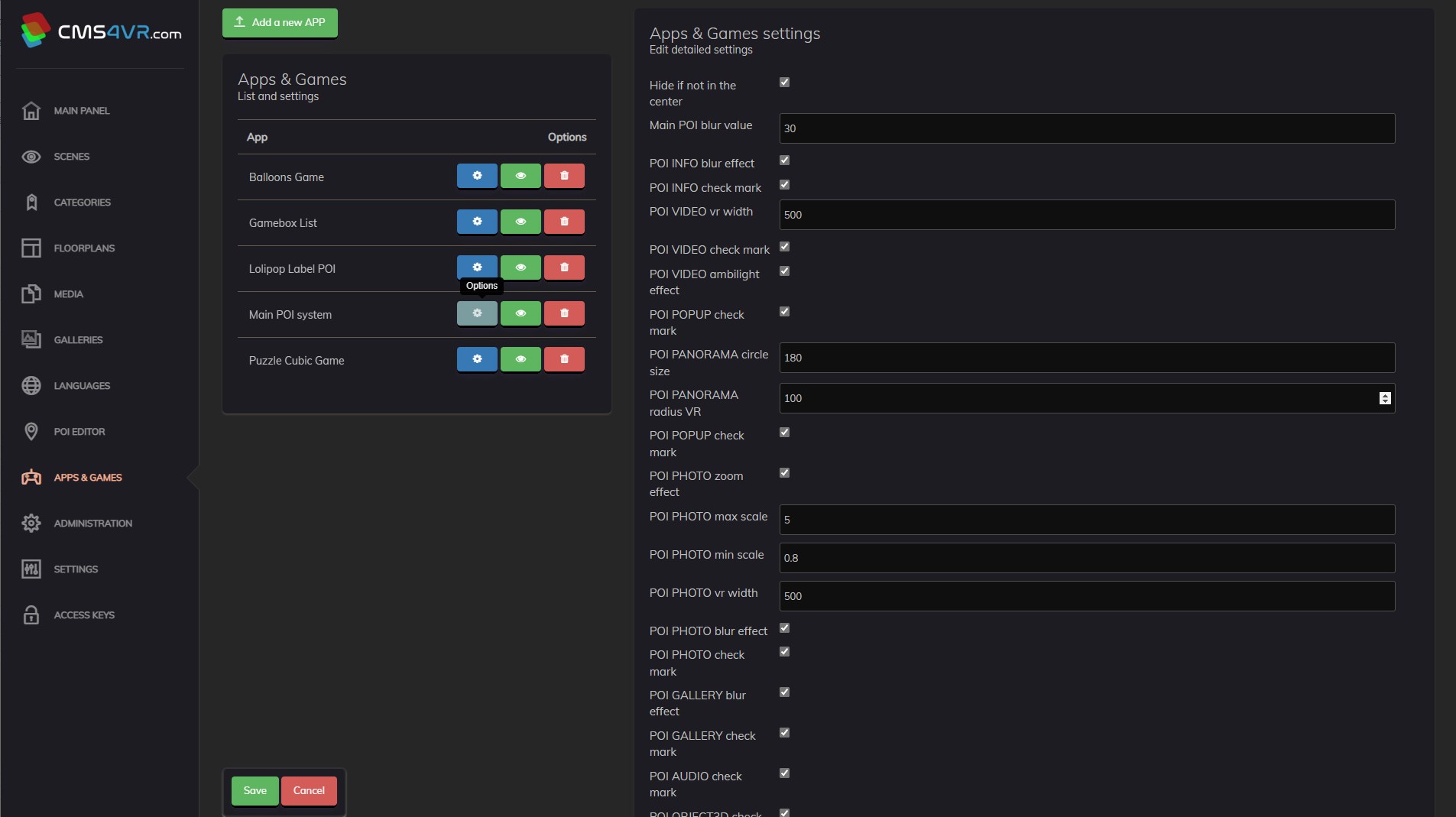1456x817 pixels.
Task: Open options for Puzzle Cubic Game
Action: [477, 359]
